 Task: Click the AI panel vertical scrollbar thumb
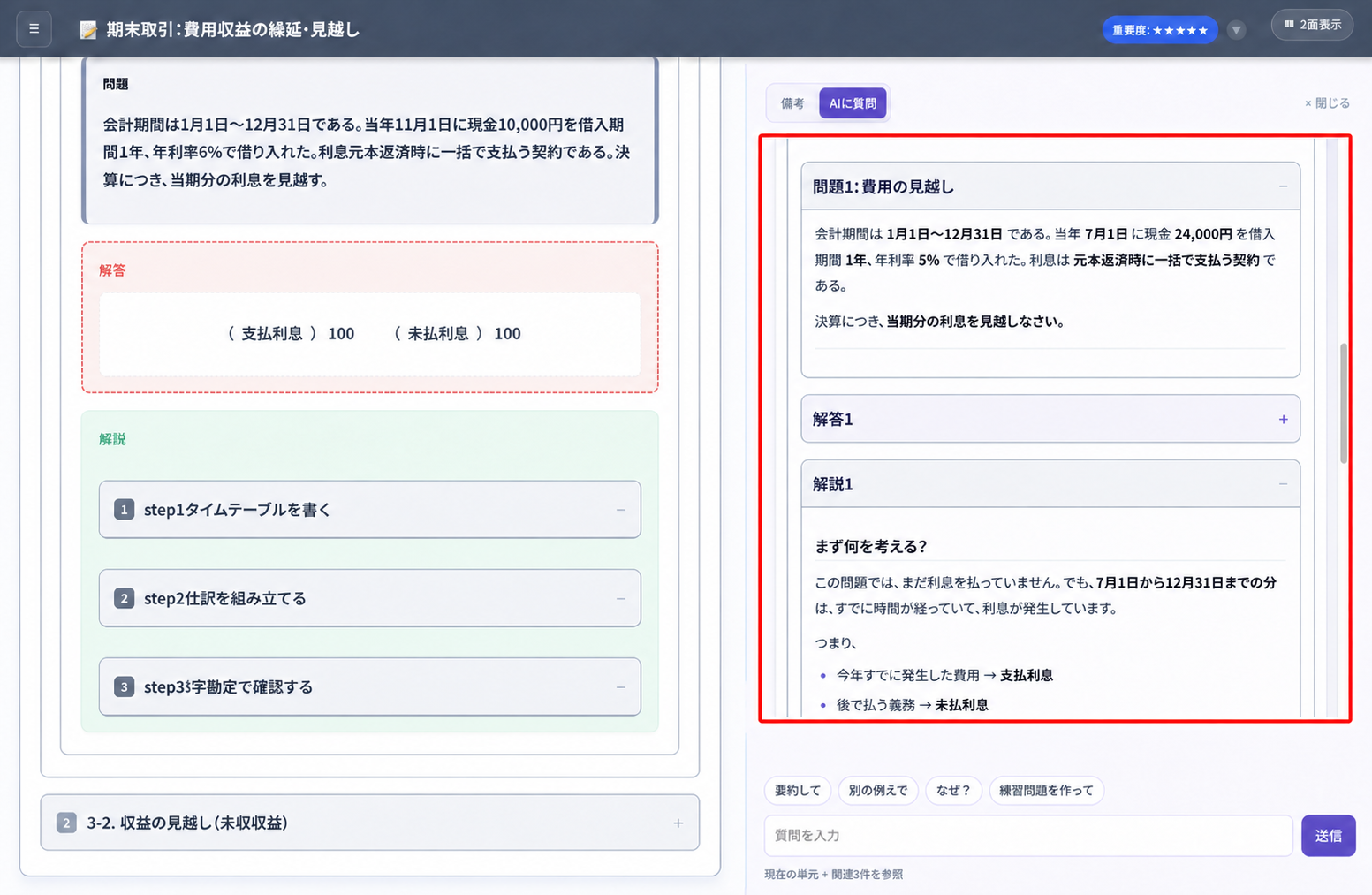coord(1344,403)
